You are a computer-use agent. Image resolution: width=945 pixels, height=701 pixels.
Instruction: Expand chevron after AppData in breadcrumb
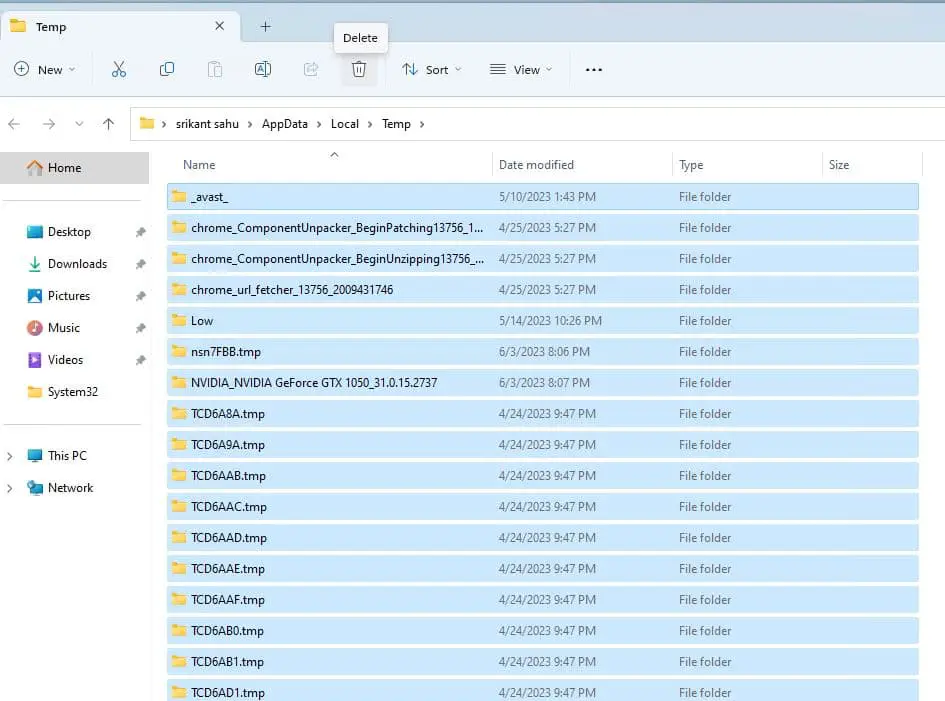click(x=319, y=124)
